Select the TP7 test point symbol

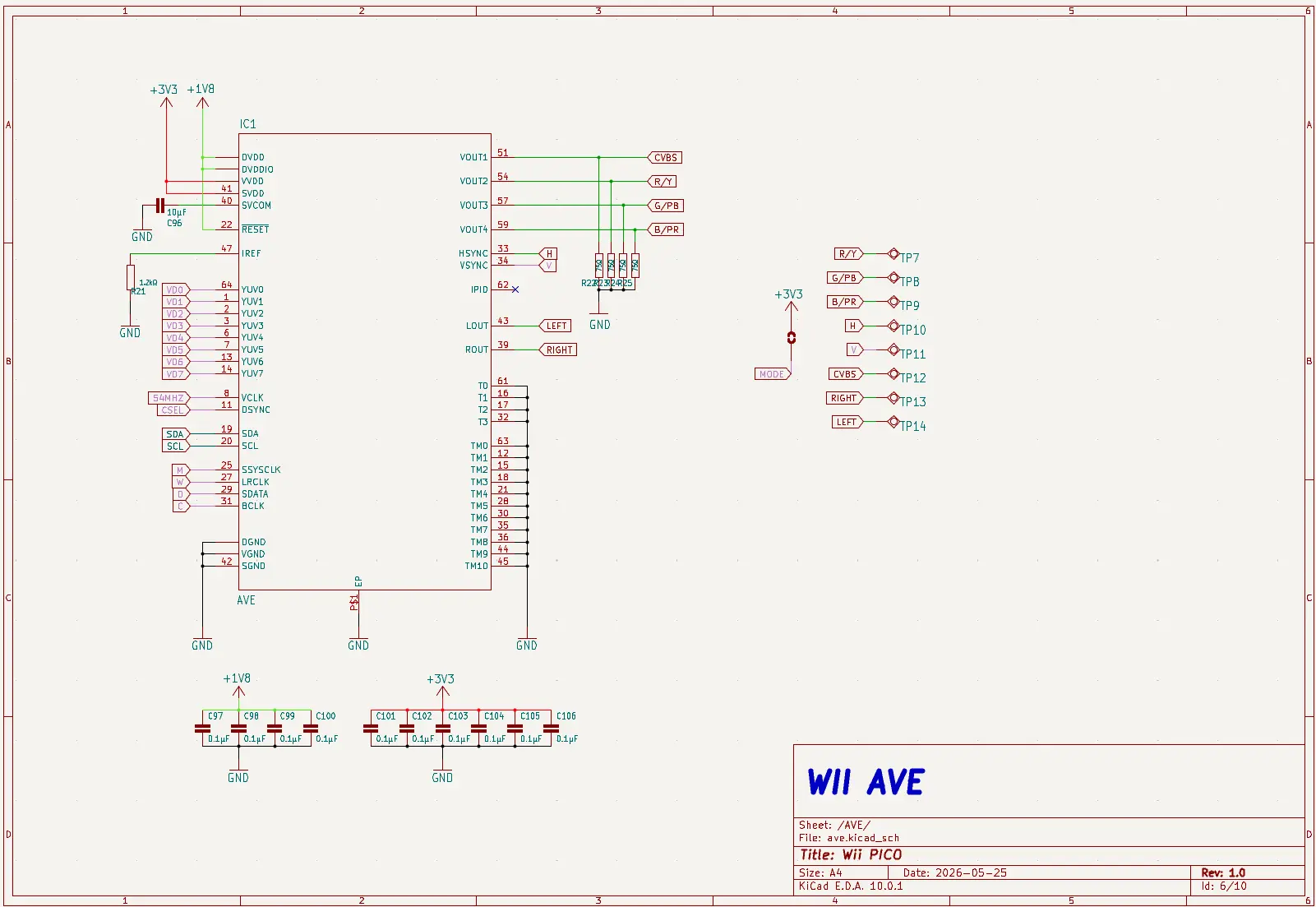coord(893,254)
